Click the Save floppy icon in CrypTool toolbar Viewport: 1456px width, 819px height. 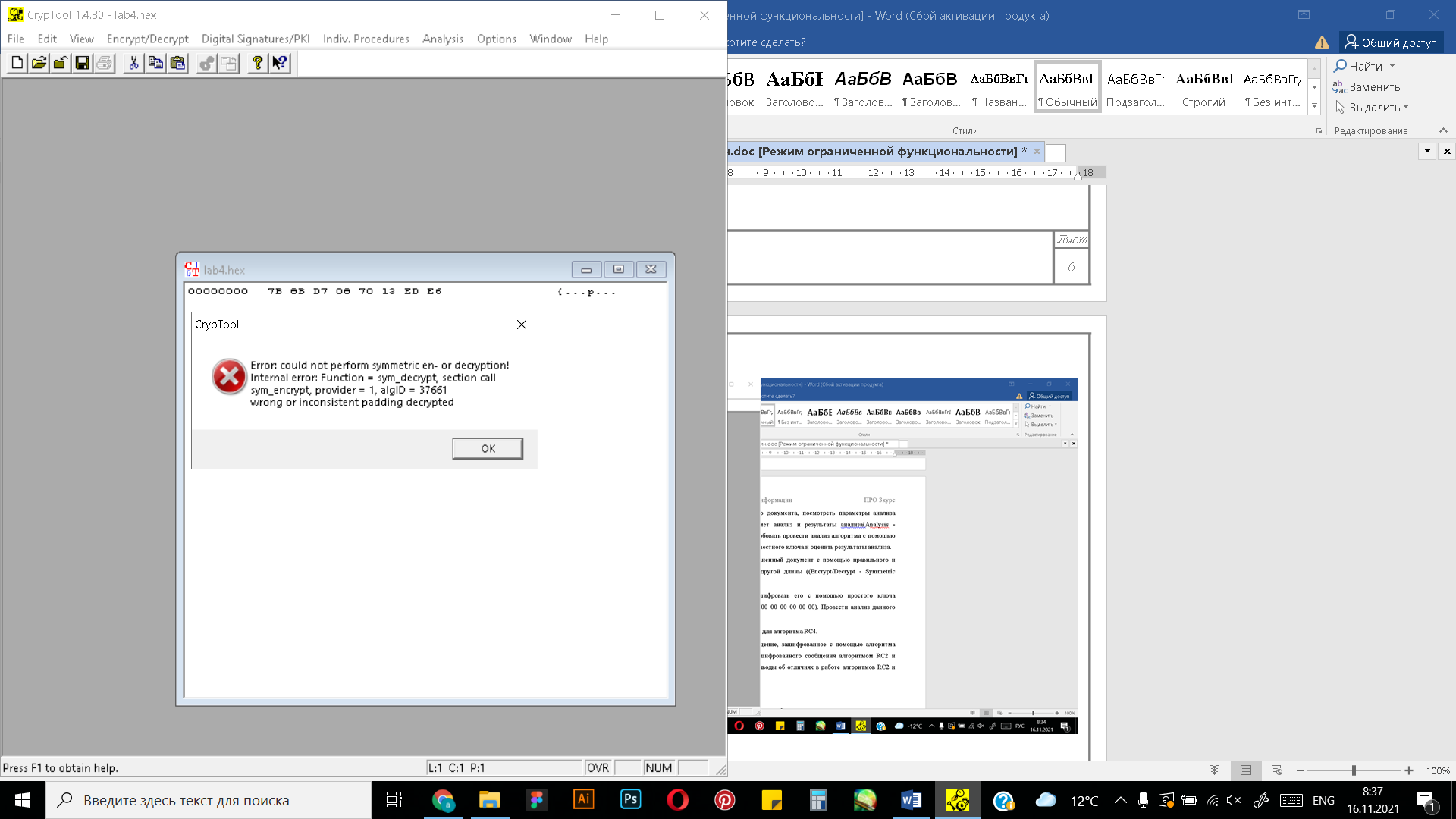coord(83,63)
